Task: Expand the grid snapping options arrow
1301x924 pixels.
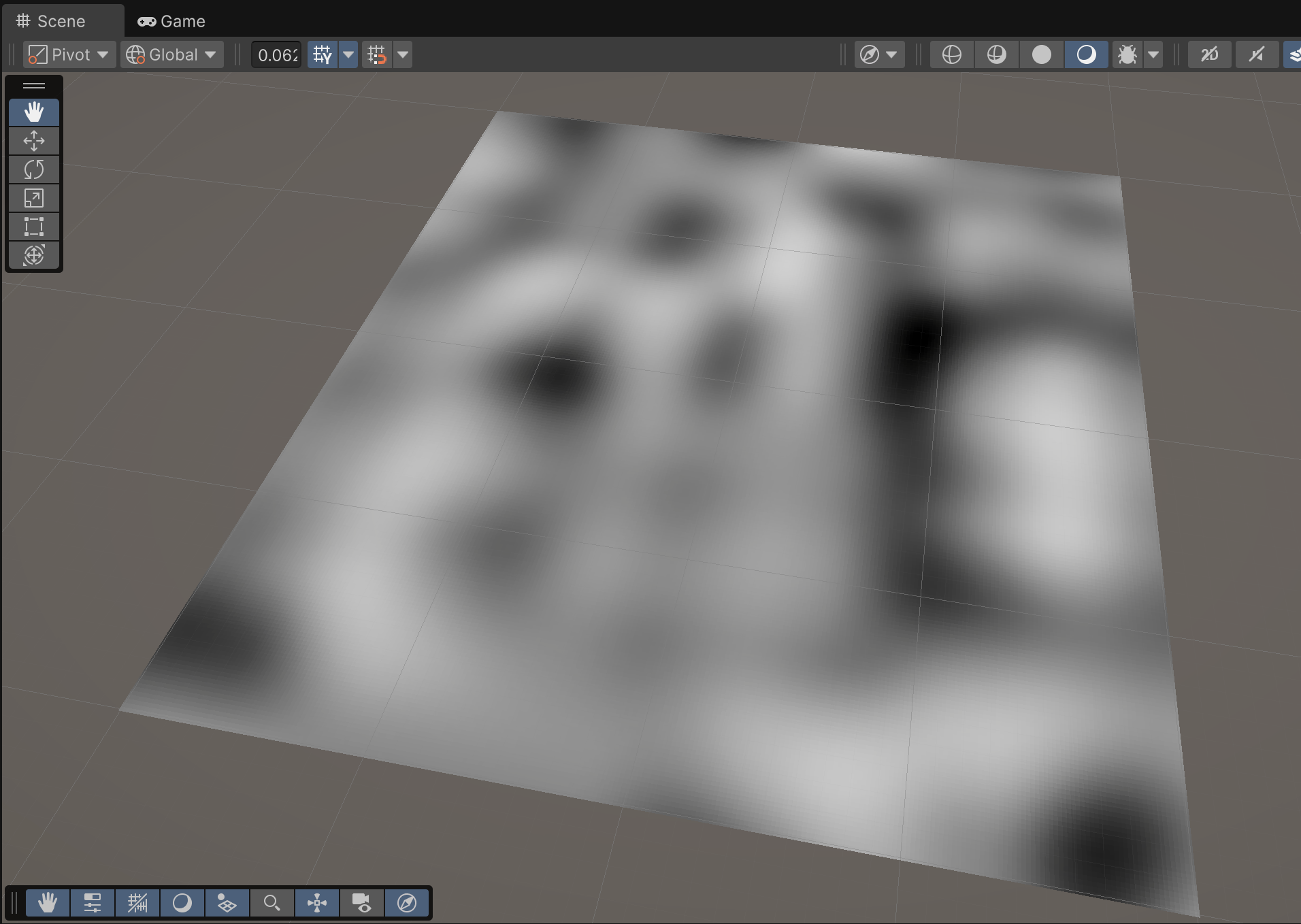Action: 403,54
